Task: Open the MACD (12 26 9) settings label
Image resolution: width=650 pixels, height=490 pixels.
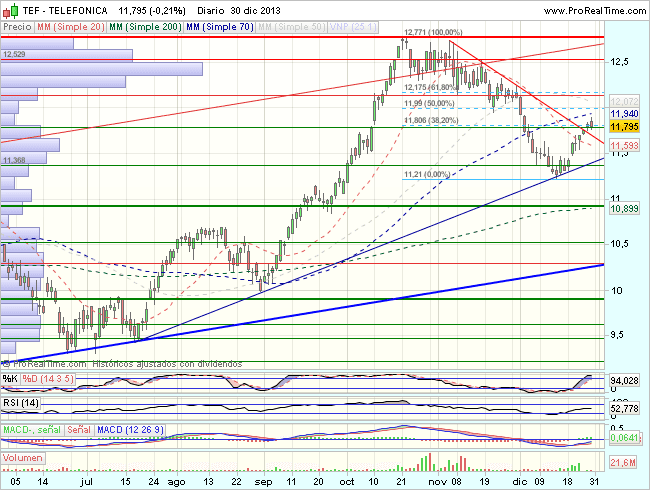Action: pos(131,430)
